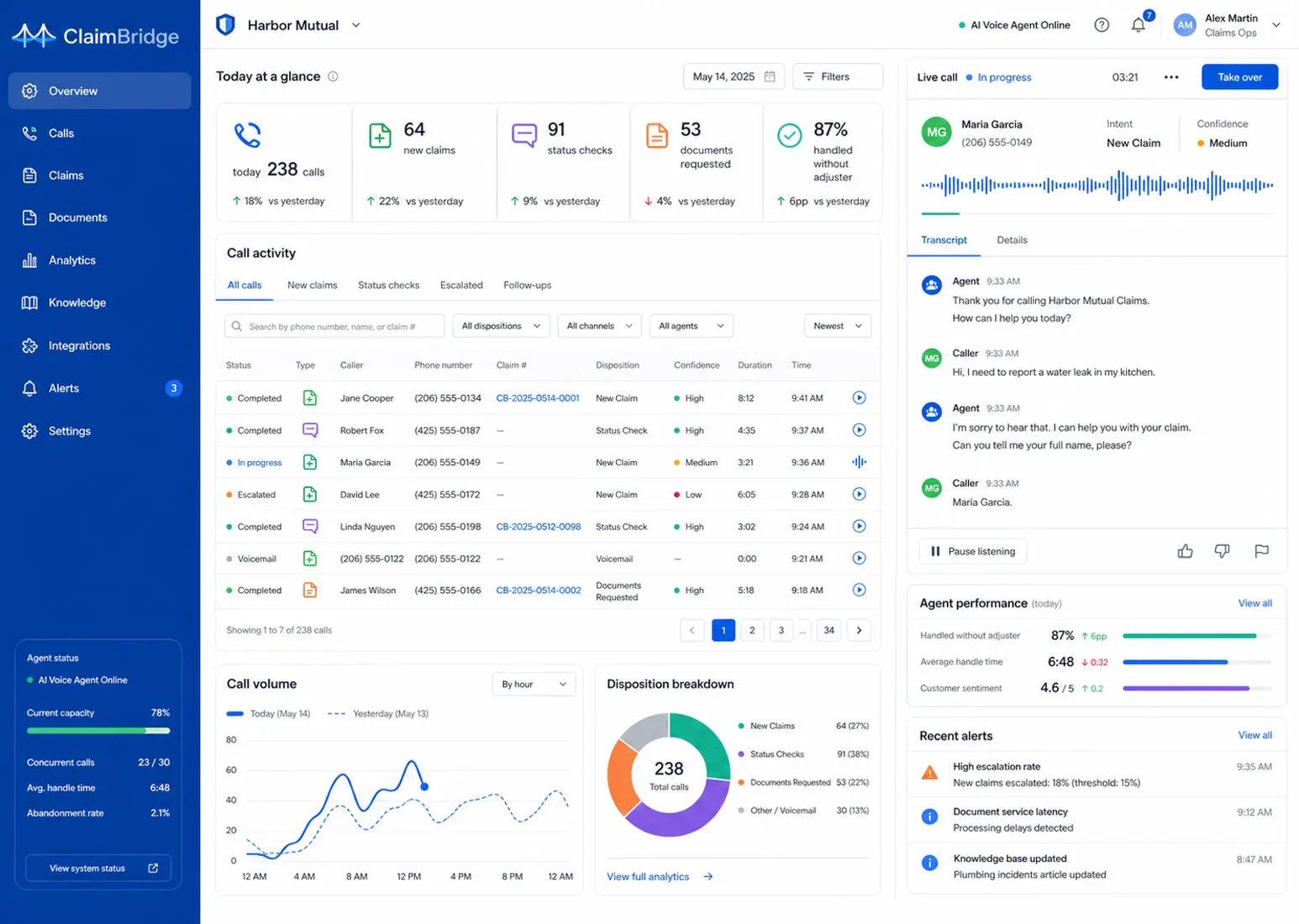Open live call more options menu
The height and width of the screenshot is (924, 1299).
[1171, 77]
